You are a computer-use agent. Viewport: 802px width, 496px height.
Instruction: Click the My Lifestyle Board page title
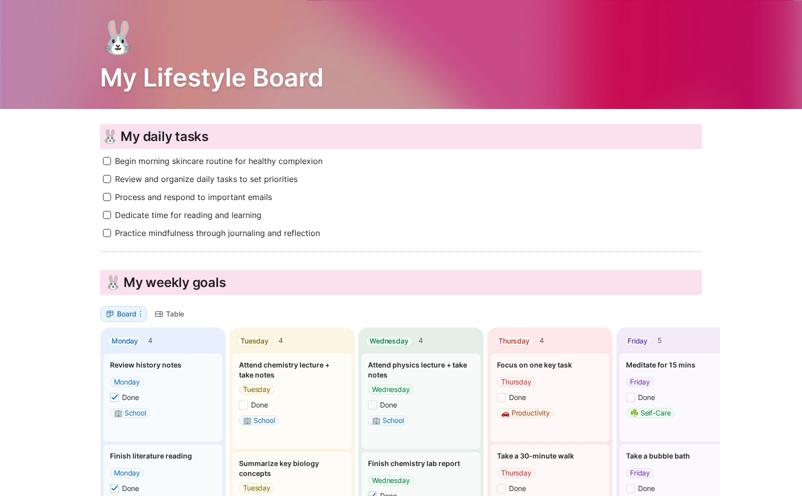(x=212, y=78)
